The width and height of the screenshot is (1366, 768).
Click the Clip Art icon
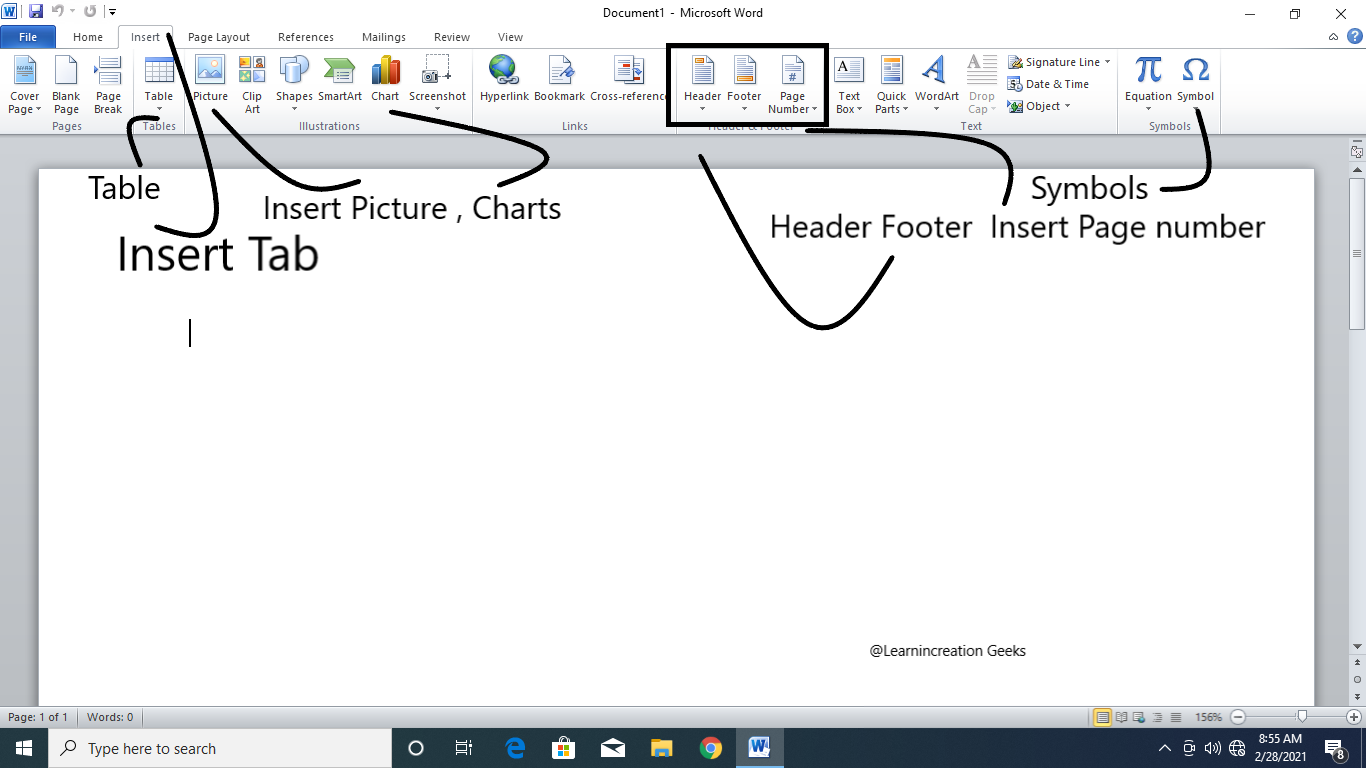point(252,84)
